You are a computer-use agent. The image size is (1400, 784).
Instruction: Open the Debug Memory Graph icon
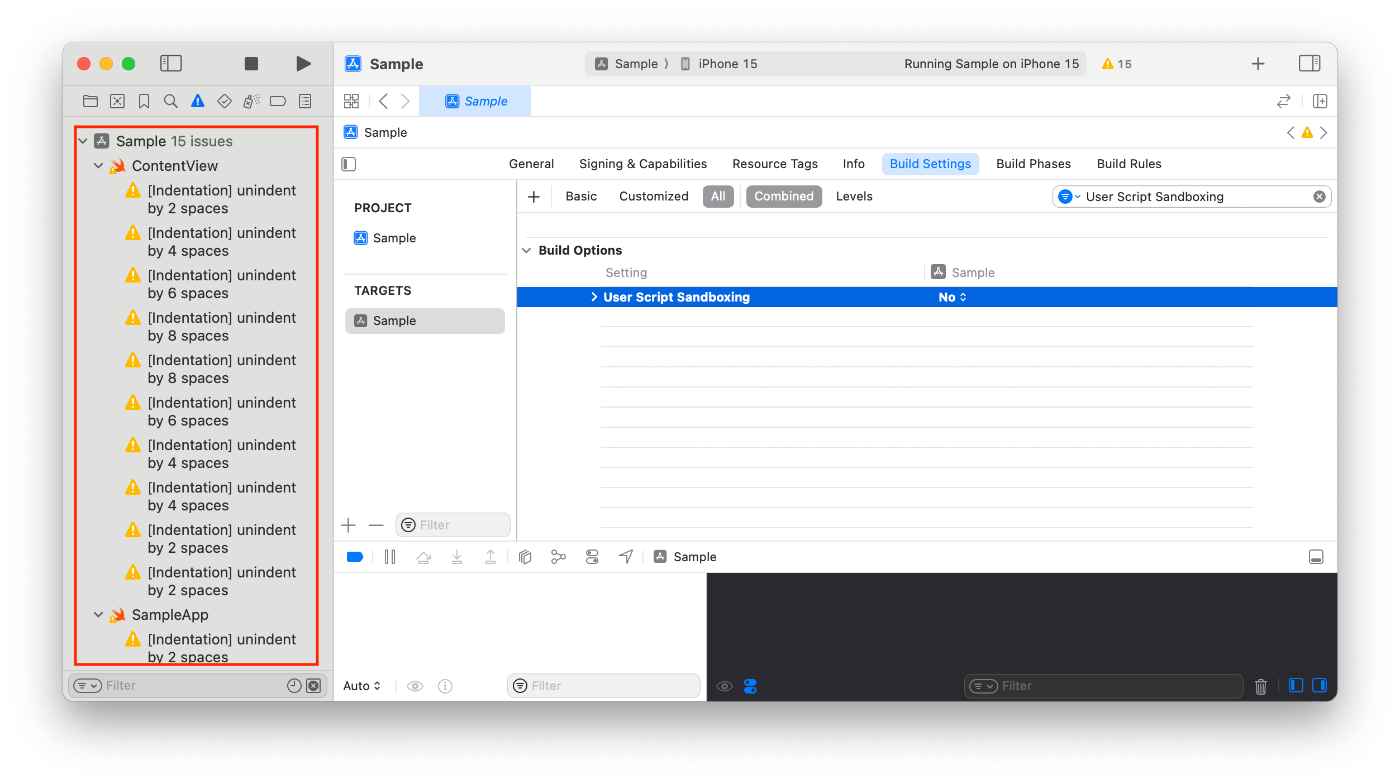(558, 557)
